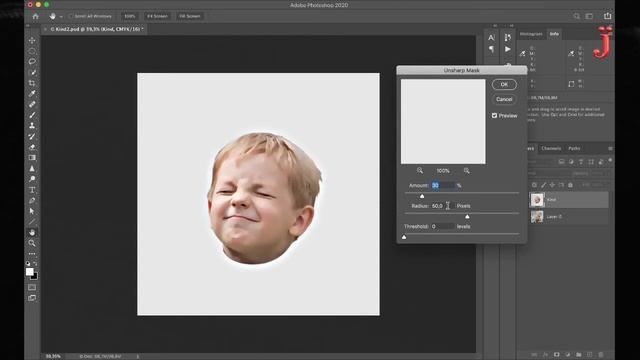The image size is (640, 360).
Task: Click the Fit Screen button
Action: click(157, 16)
